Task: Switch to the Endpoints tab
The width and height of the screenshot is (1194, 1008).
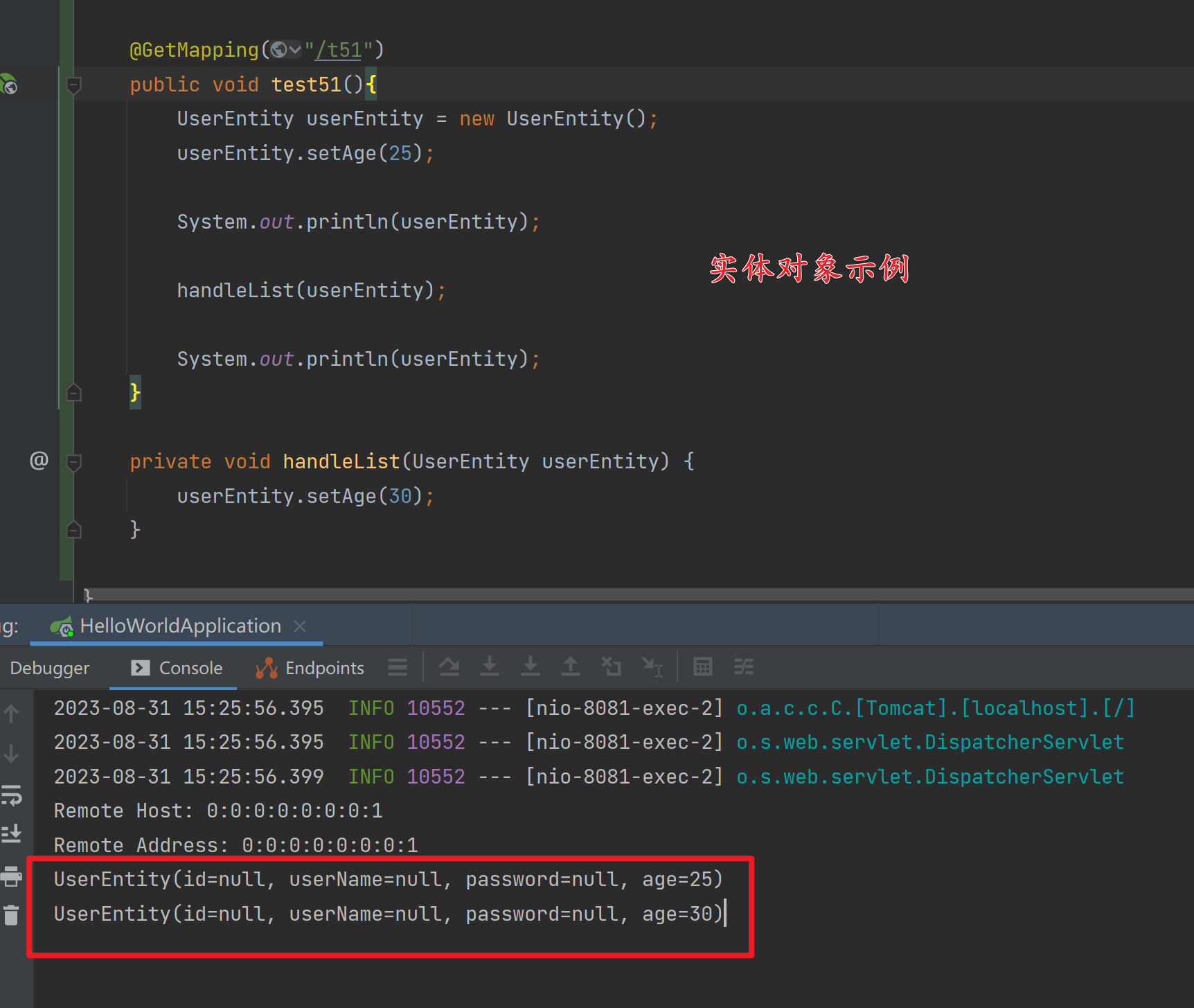Action: click(310, 668)
